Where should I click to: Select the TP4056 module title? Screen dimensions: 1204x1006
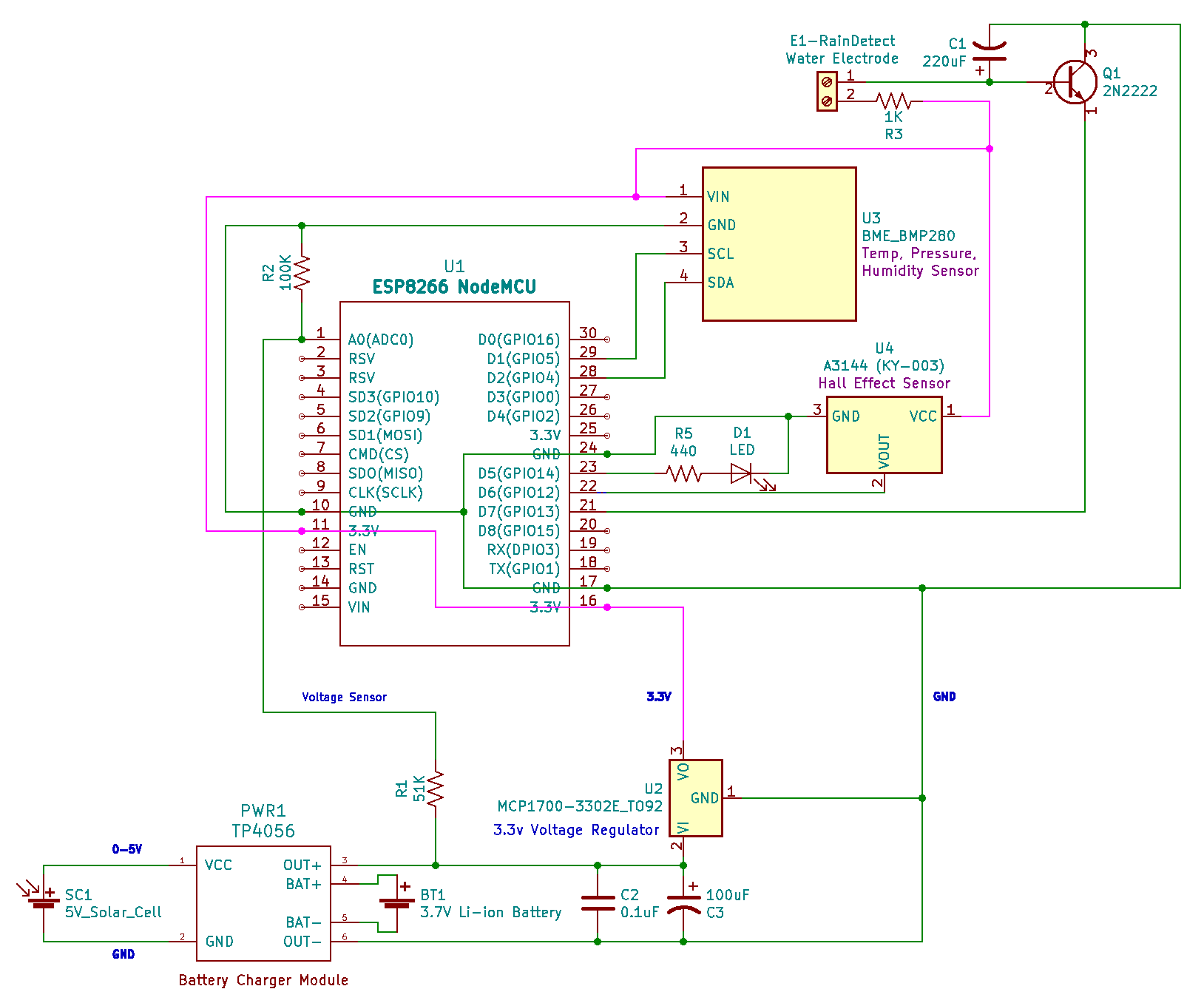point(263,831)
